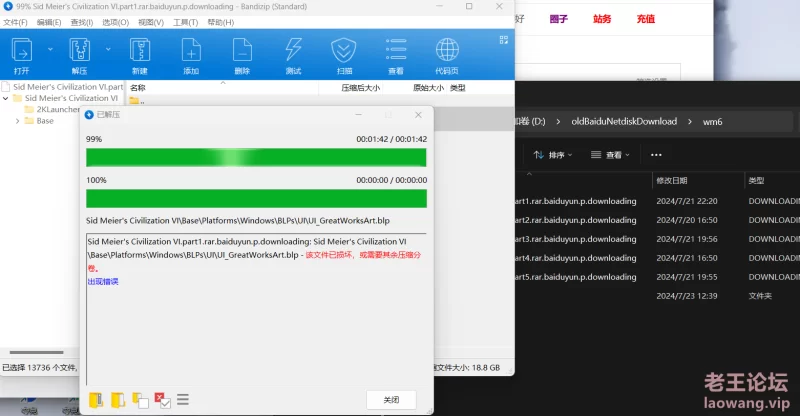Select the folder row dated 2024/7/23 12:39
This screenshot has width=800, height=416.
(x=657, y=296)
